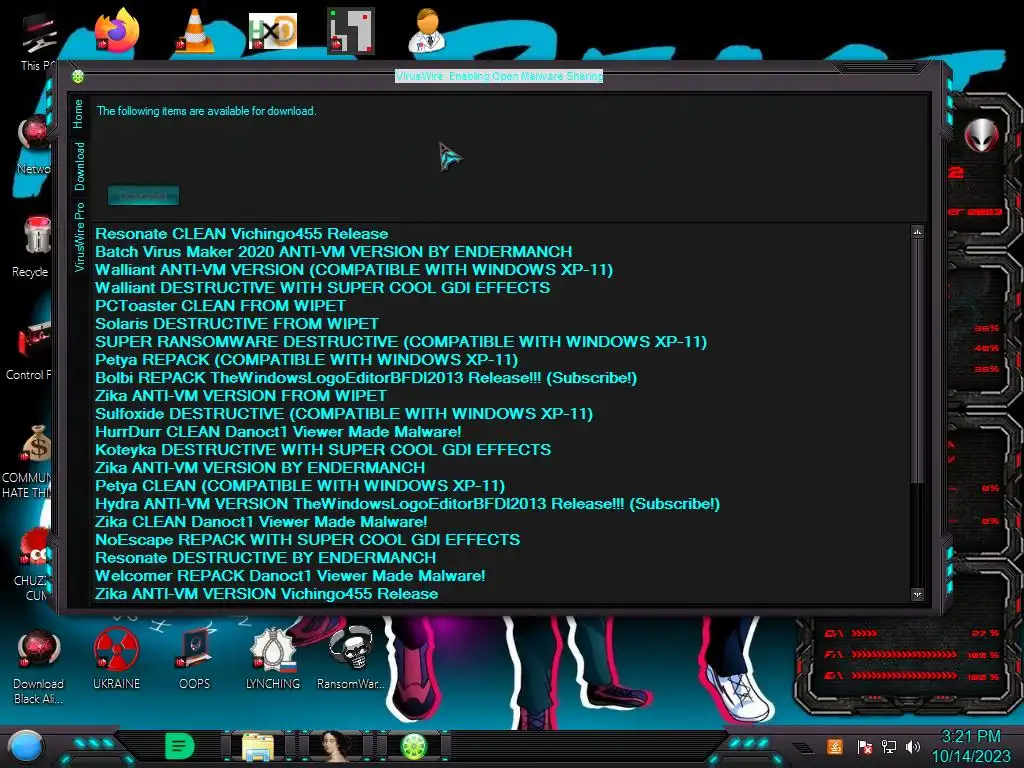Open the RansomWar... skull icon
1024x768 pixels.
coord(351,658)
